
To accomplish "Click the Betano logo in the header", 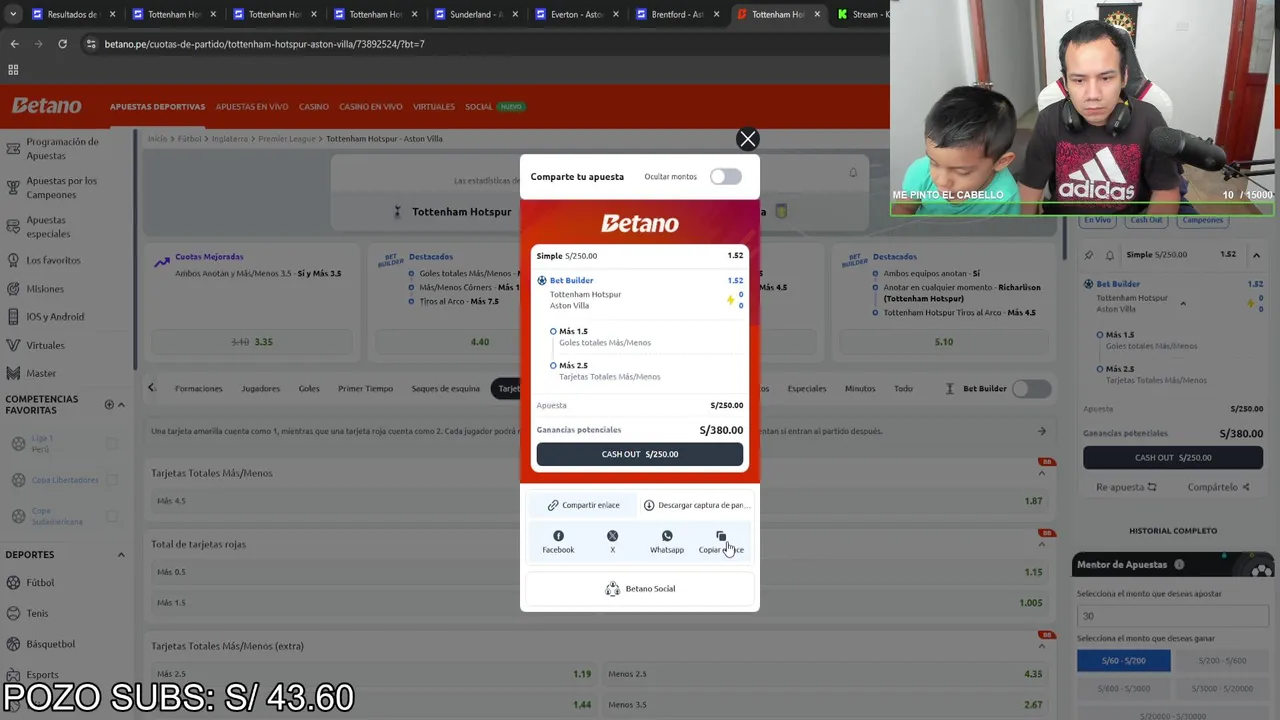I will (x=47, y=106).
